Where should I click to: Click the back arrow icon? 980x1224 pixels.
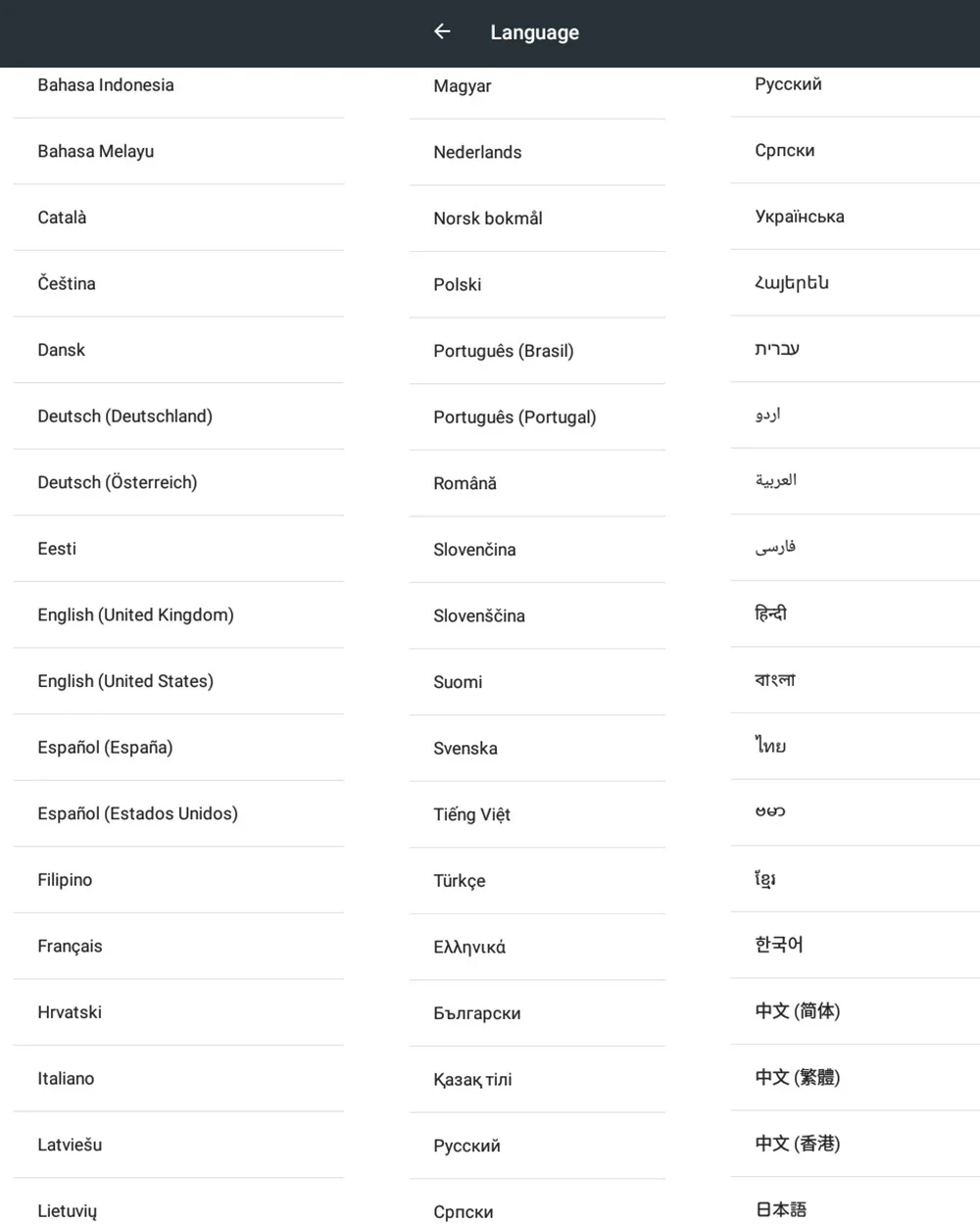[x=442, y=31]
